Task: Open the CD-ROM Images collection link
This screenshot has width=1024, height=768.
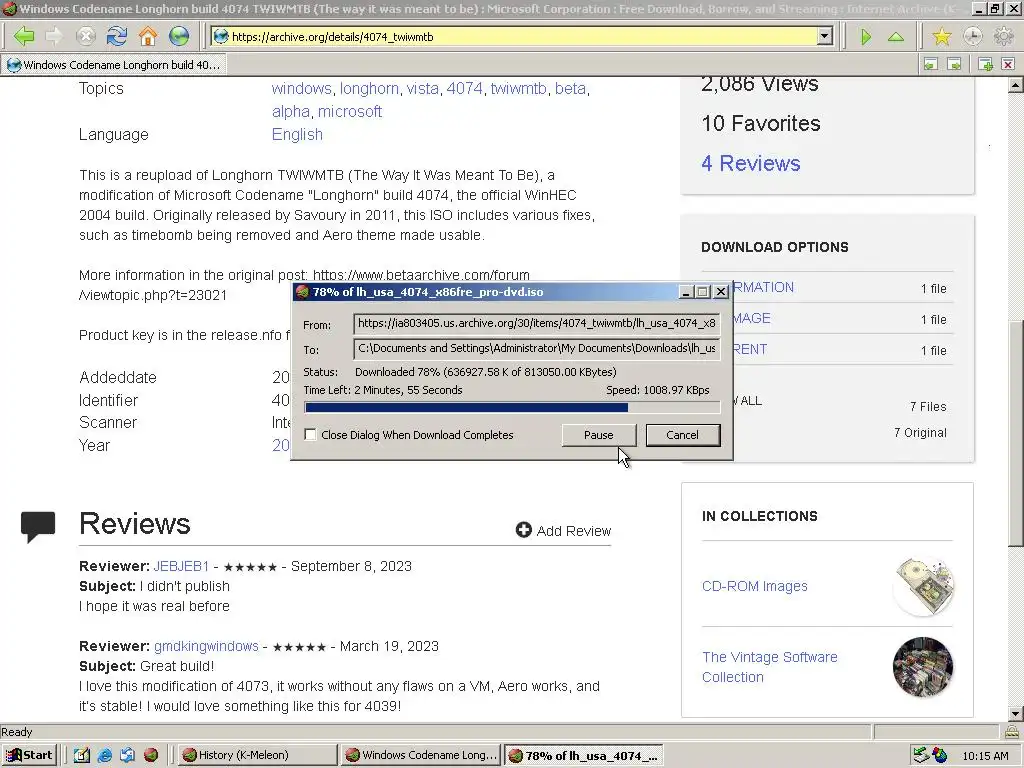Action: pos(754,586)
